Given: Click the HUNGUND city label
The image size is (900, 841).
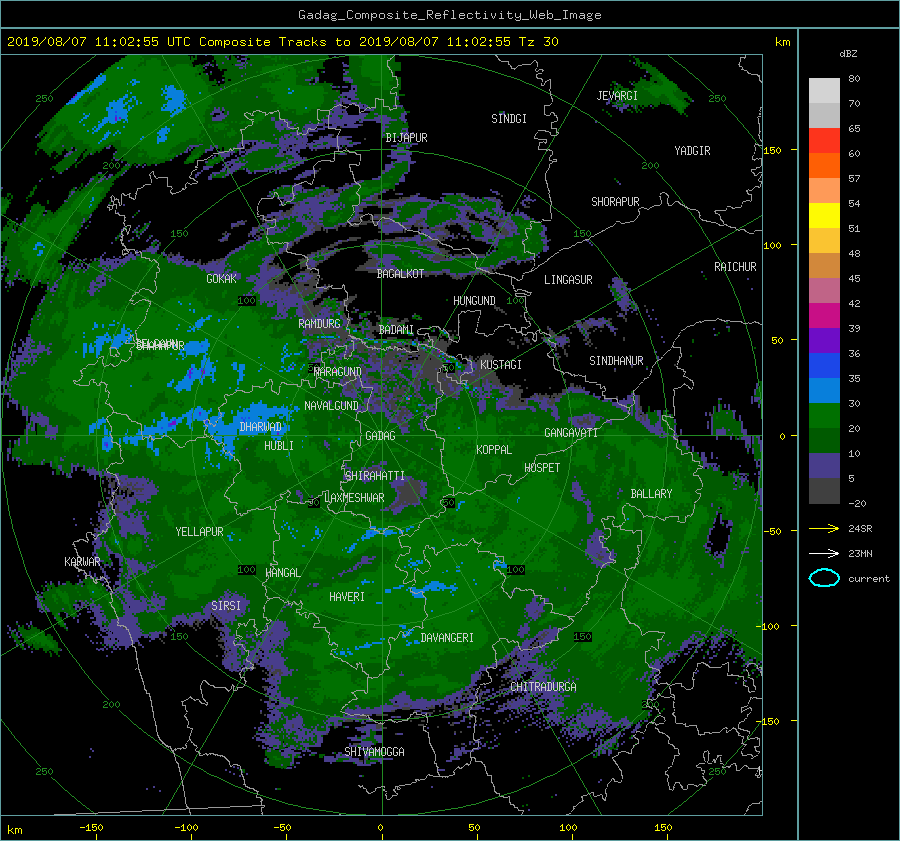Looking at the screenshot, I should click(x=474, y=301).
